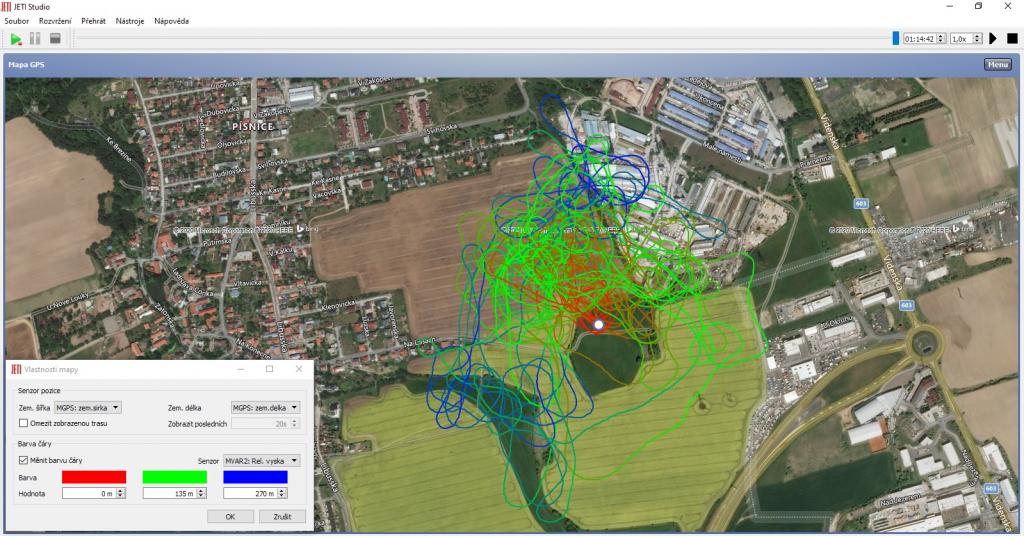Pick the red line color swatch
This screenshot has height=536, width=1024.
coord(94,477)
